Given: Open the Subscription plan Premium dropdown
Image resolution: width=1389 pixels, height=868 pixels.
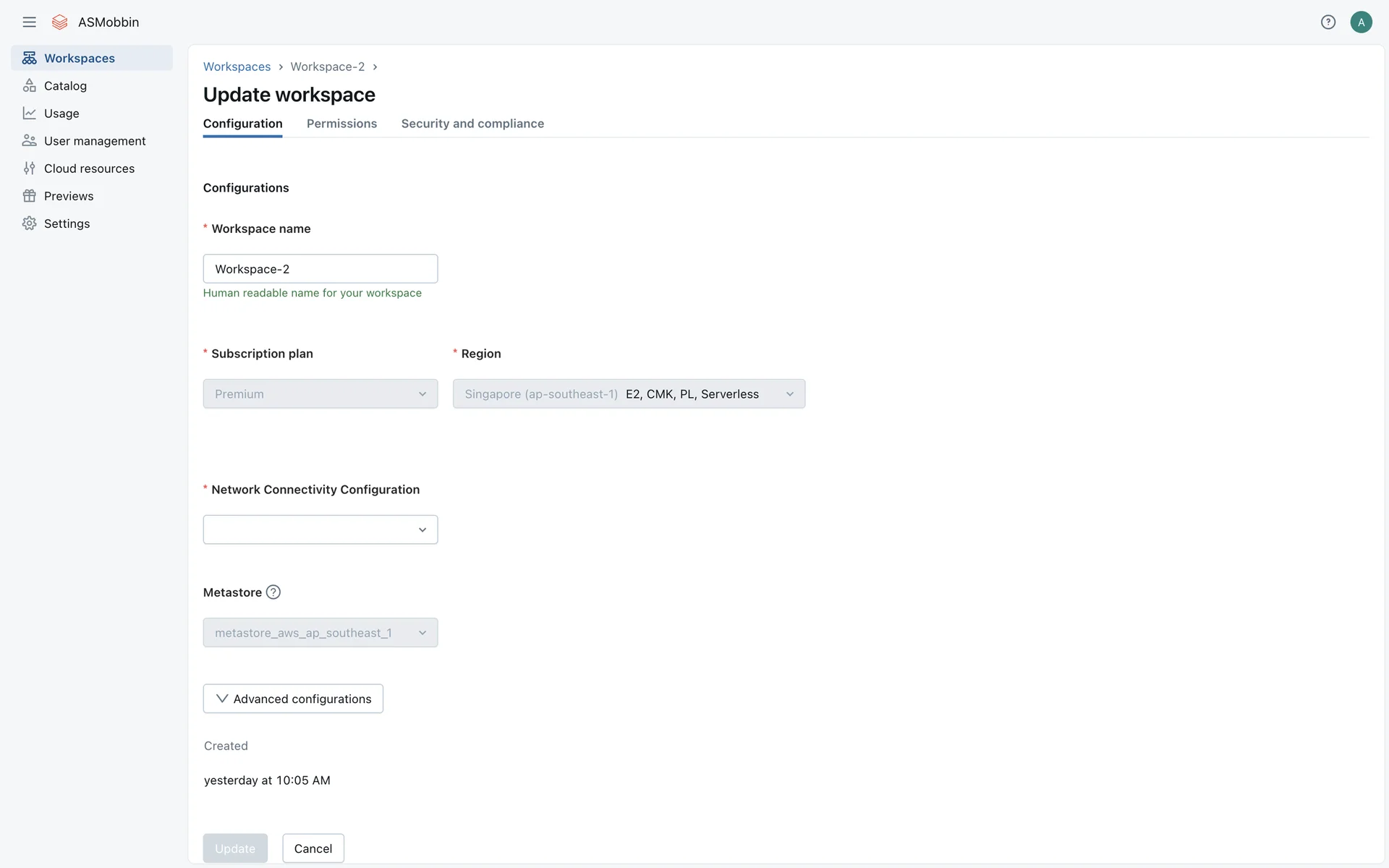Looking at the screenshot, I should (320, 393).
